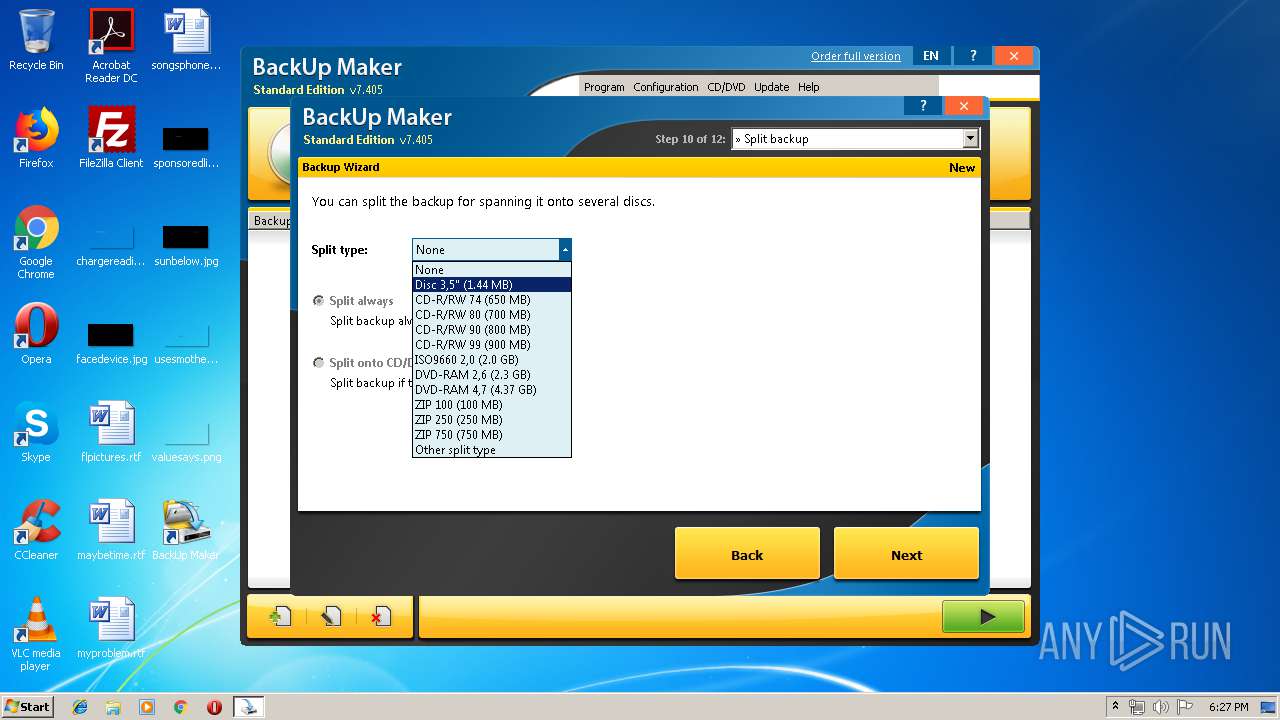Go Back to previous wizard step
Viewport: 1280px width, 720px height.
[x=747, y=554]
